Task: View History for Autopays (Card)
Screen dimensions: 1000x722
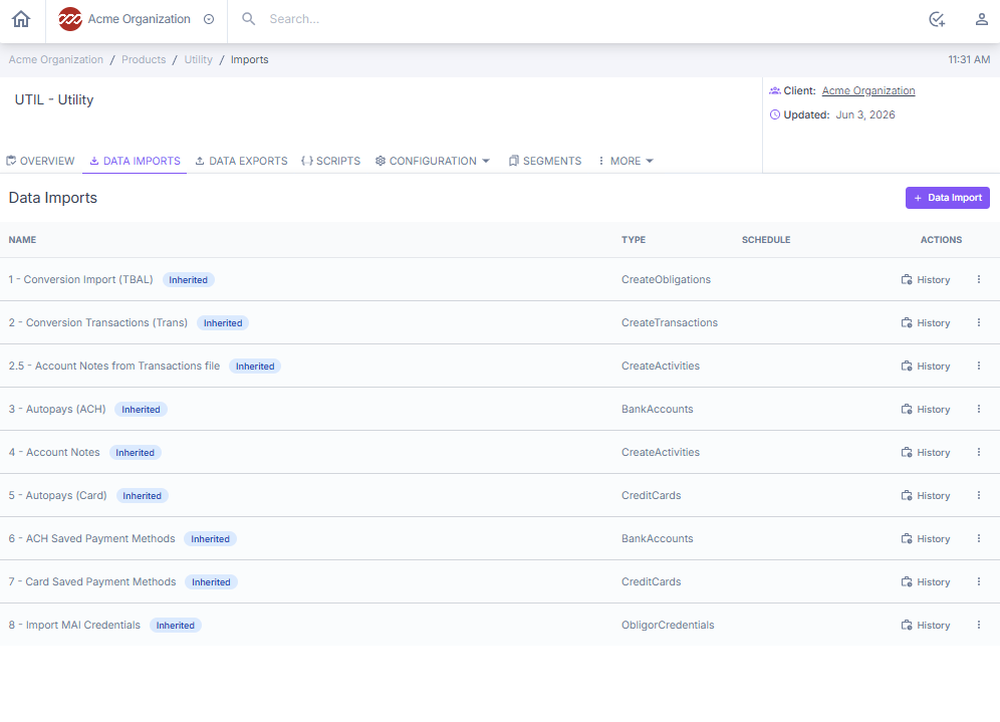Action: (925, 496)
